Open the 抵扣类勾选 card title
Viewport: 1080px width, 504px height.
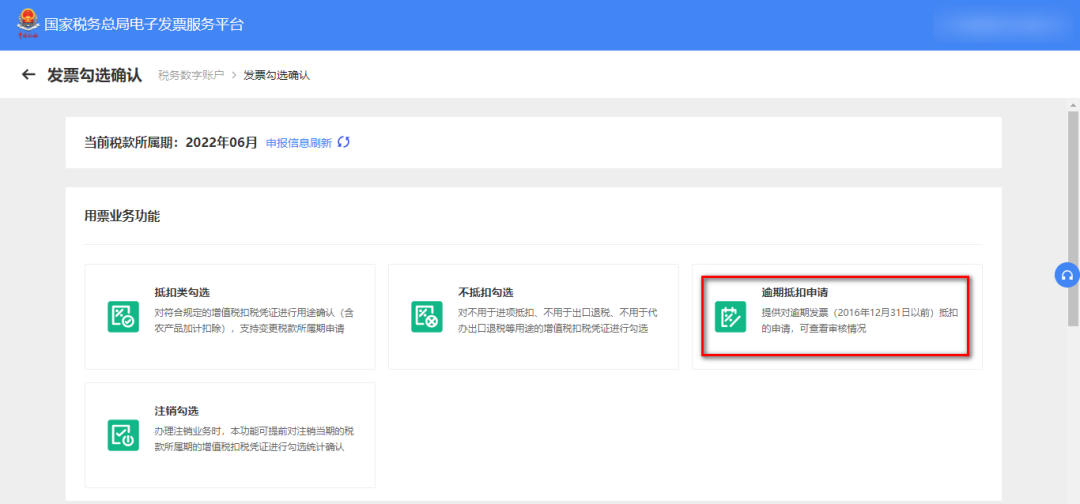tap(182, 292)
